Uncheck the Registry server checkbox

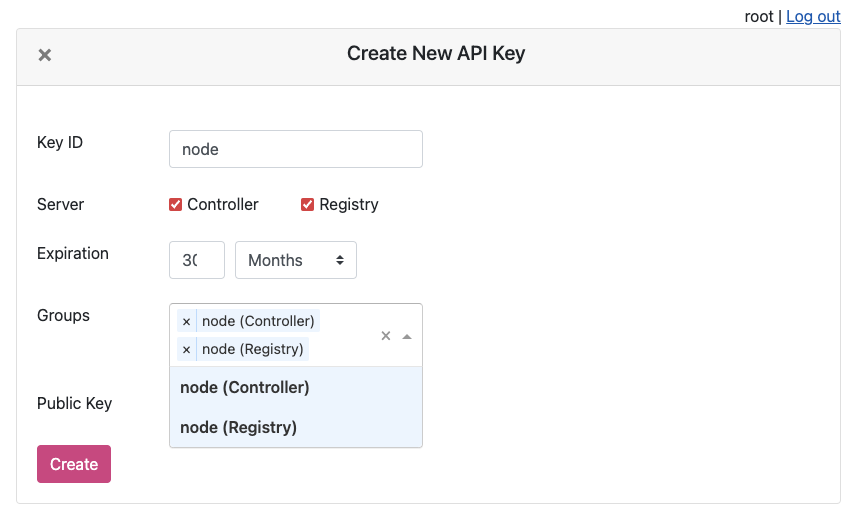pyautogui.click(x=308, y=204)
